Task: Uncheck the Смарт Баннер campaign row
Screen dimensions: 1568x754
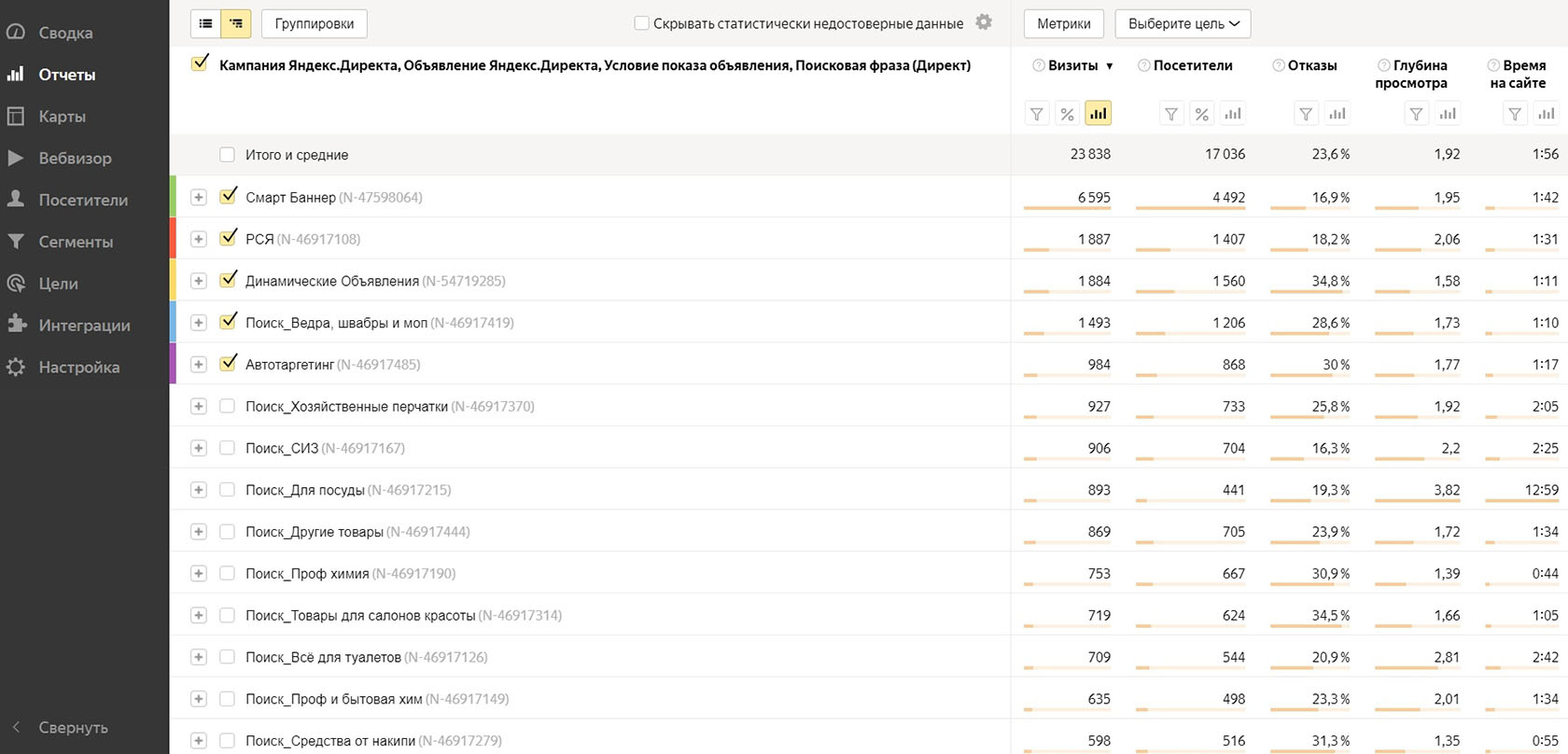Action: [228, 197]
